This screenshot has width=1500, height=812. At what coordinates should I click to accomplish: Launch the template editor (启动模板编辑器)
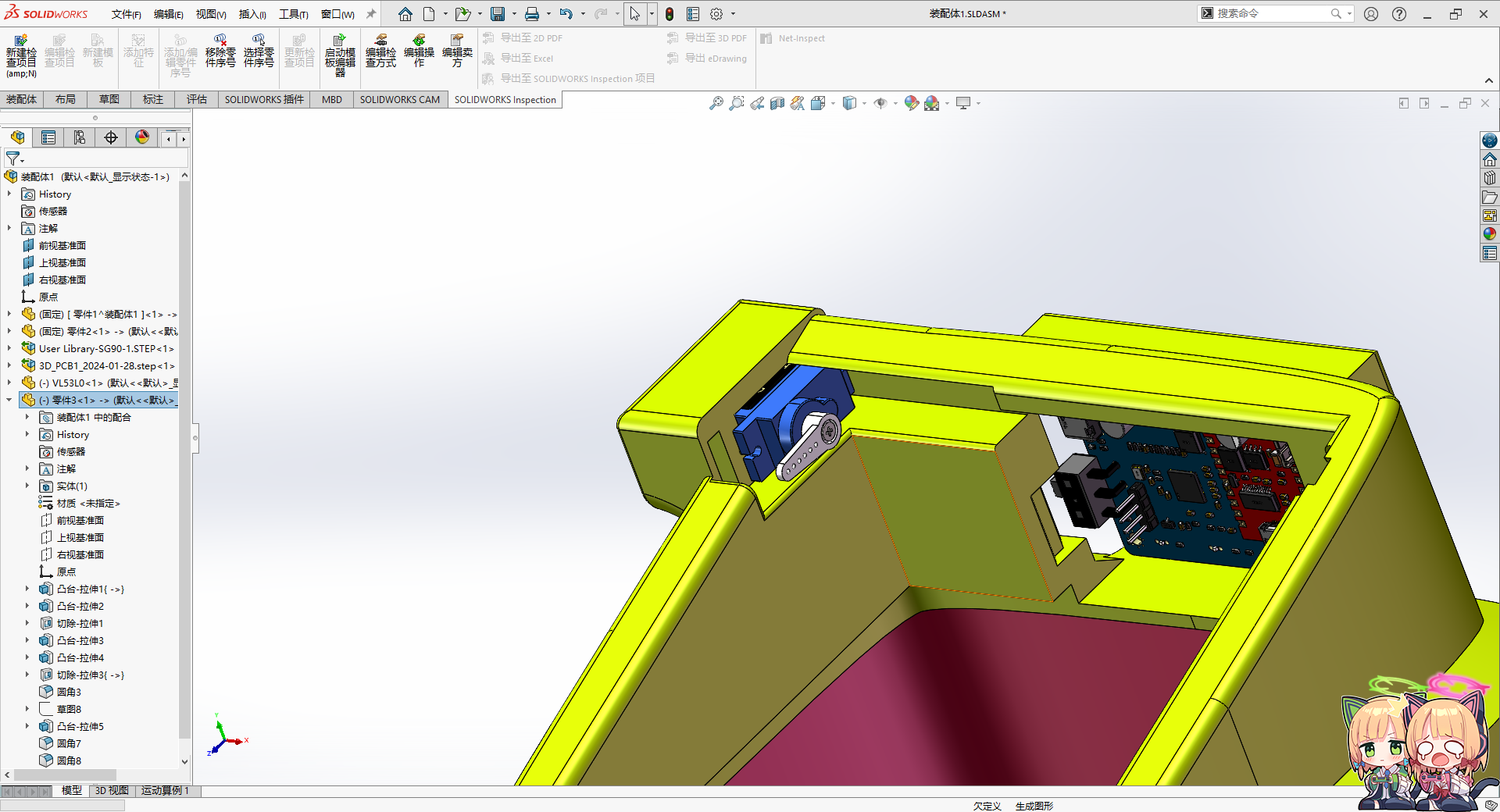[x=340, y=55]
